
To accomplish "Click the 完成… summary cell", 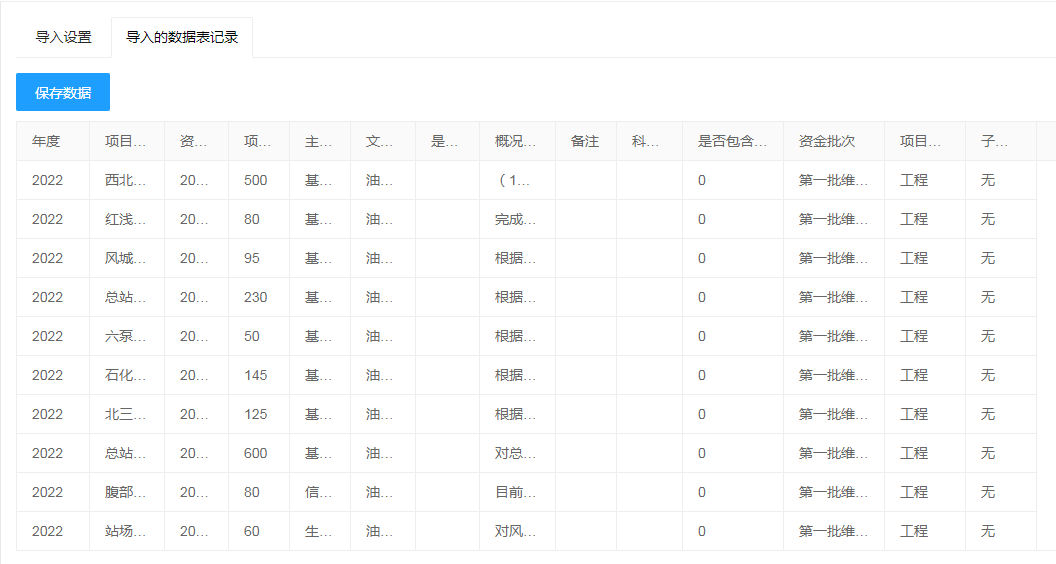I will (x=517, y=220).
